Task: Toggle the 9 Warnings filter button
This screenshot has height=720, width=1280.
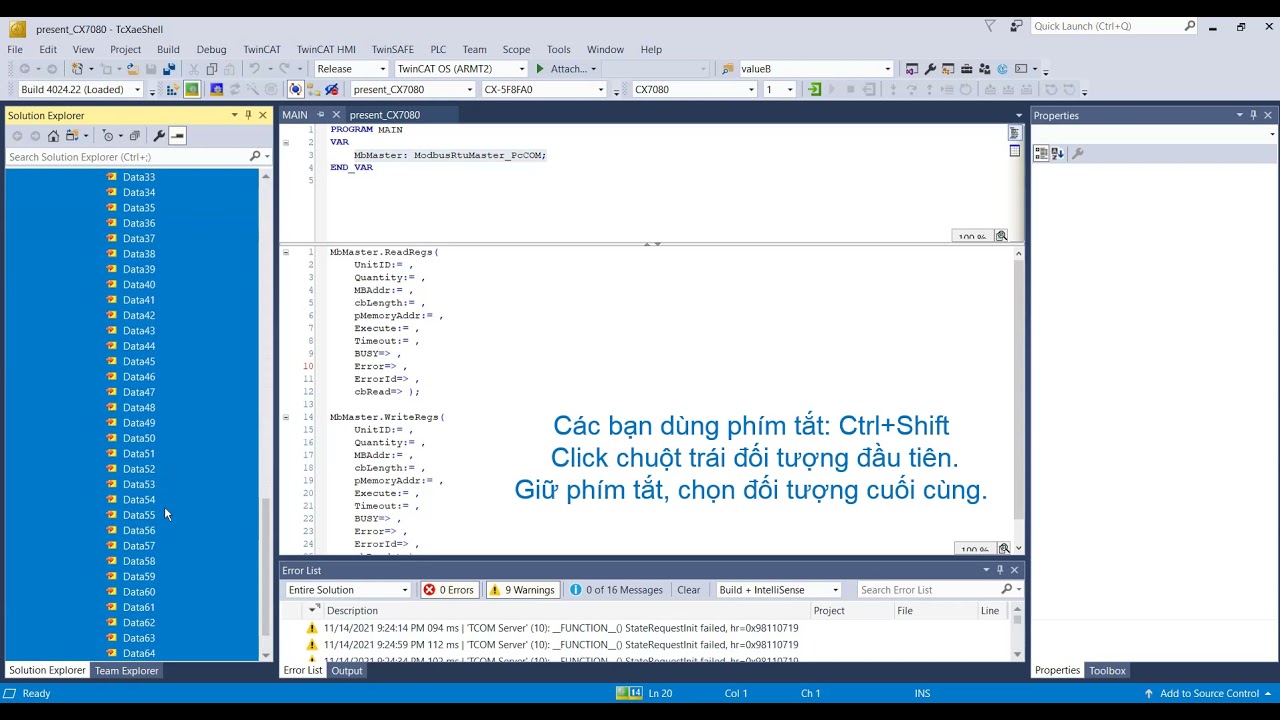Action: coord(521,590)
